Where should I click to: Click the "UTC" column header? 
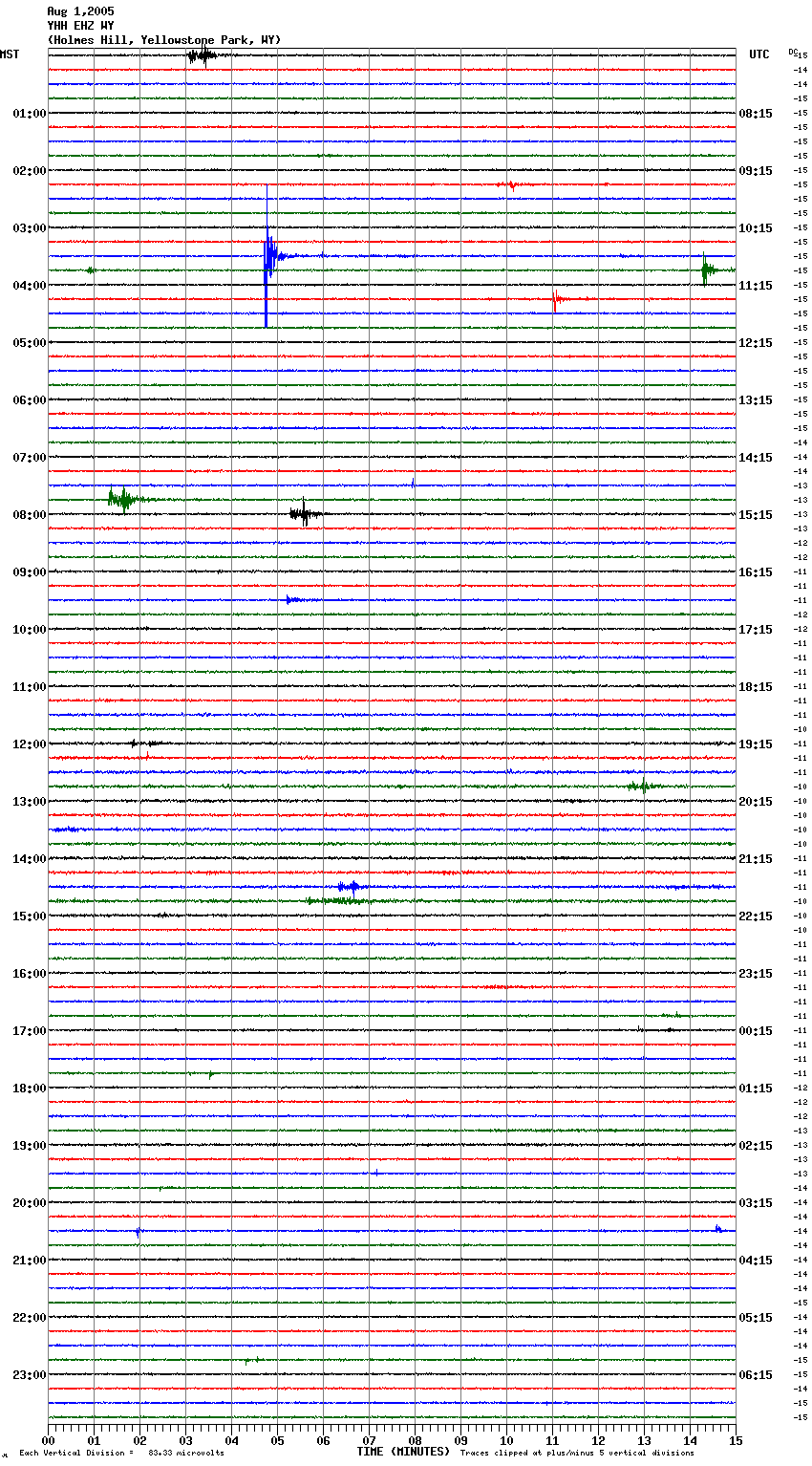point(759,54)
